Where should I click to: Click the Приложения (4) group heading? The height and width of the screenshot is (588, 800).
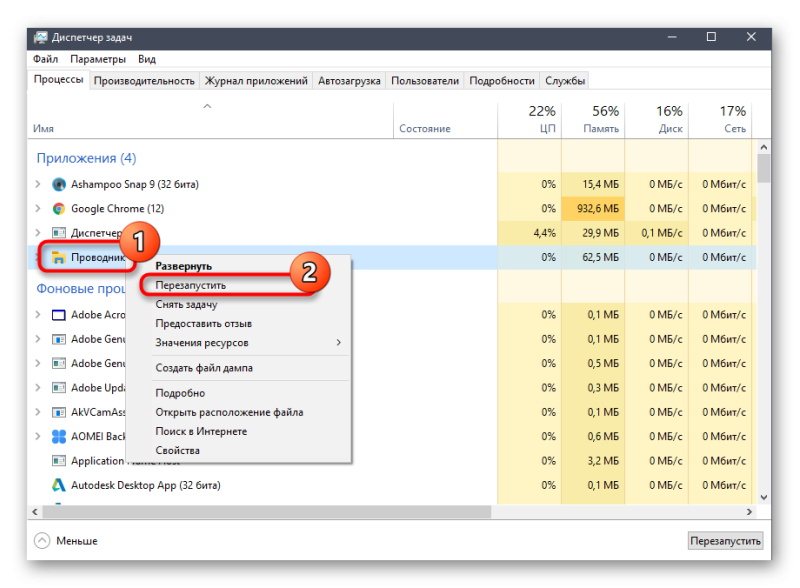click(x=86, y=158)
